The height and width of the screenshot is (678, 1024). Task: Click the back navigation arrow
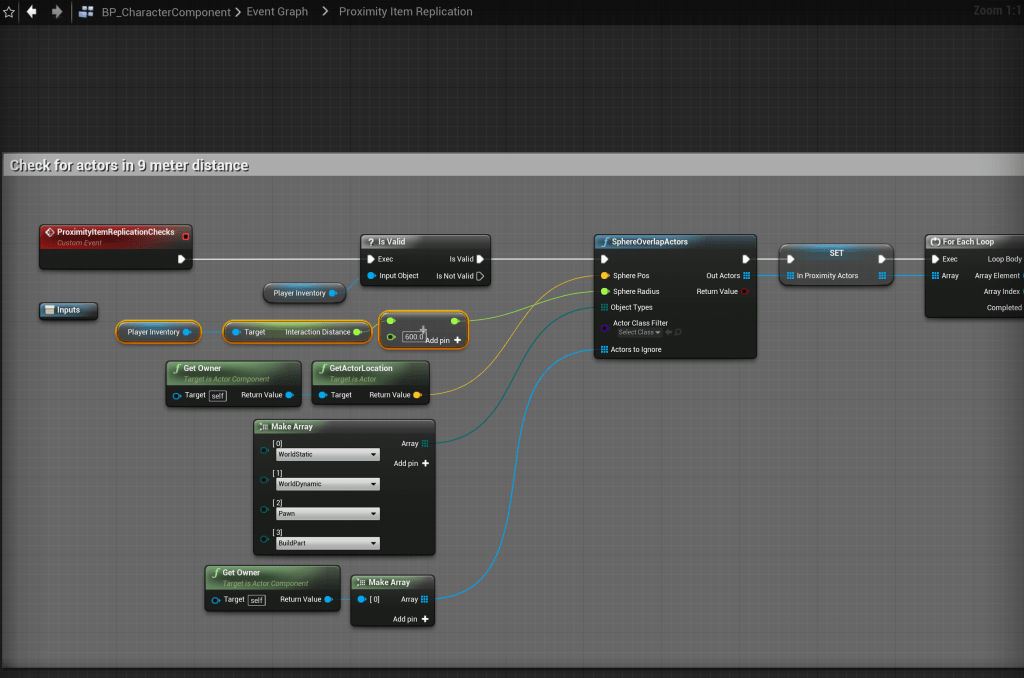(33, 12)
